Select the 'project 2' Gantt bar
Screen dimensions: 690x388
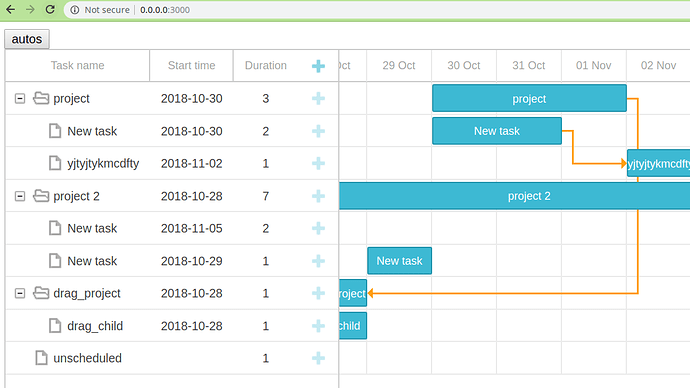[x=514, y=196]
